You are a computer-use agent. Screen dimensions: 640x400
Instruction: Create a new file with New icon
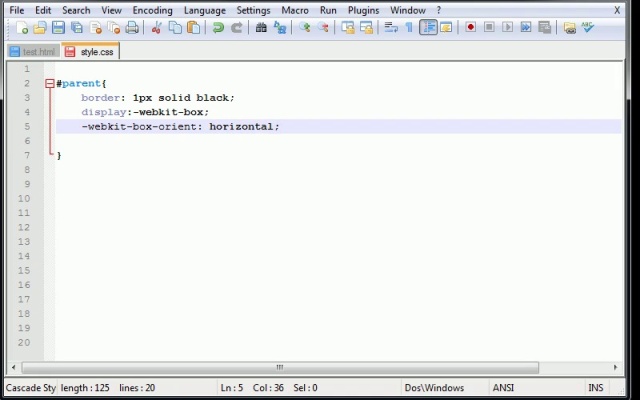tap(22, 28)
